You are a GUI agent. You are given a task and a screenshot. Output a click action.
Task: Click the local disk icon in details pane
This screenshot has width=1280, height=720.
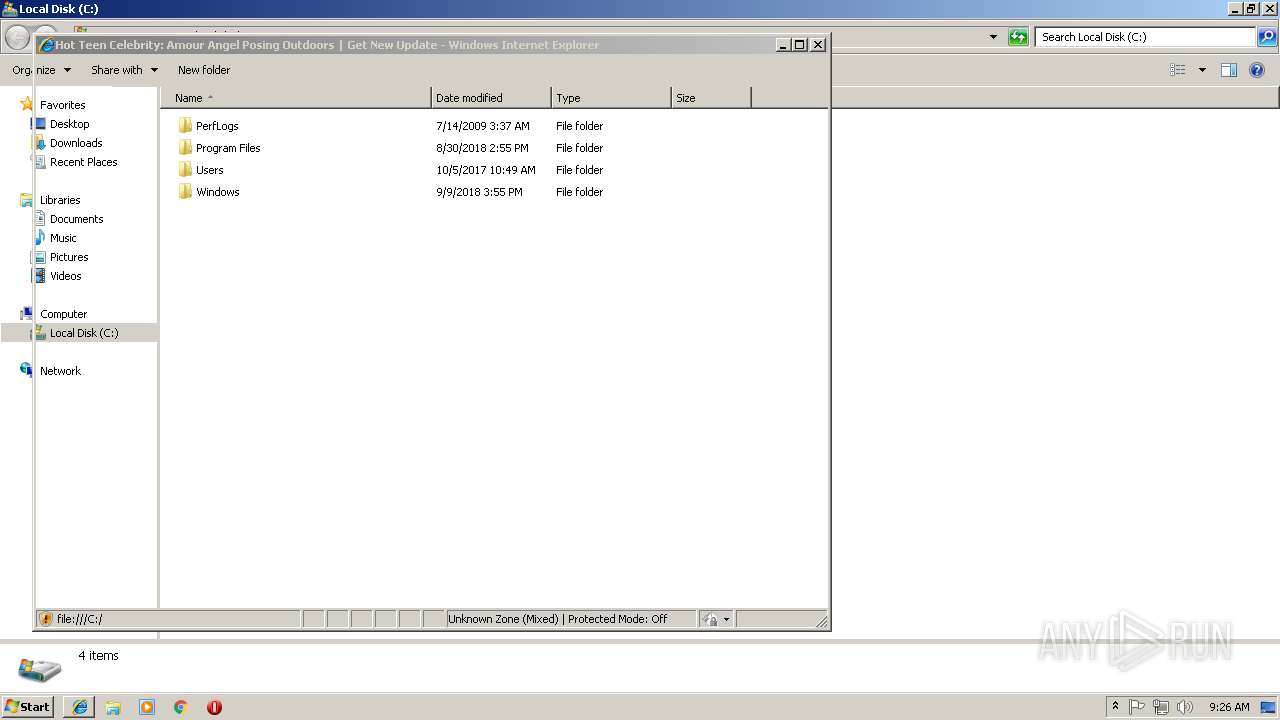coord(40,668)
